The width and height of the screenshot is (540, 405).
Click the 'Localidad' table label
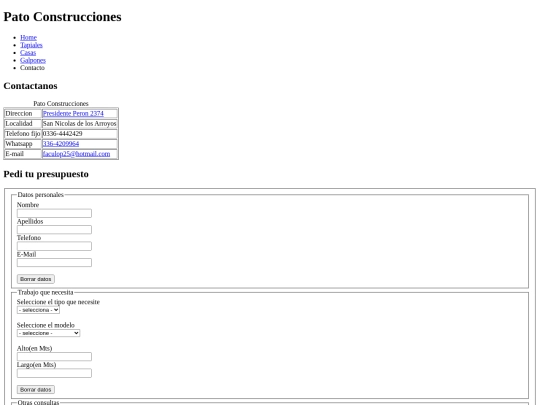(23, 123)
